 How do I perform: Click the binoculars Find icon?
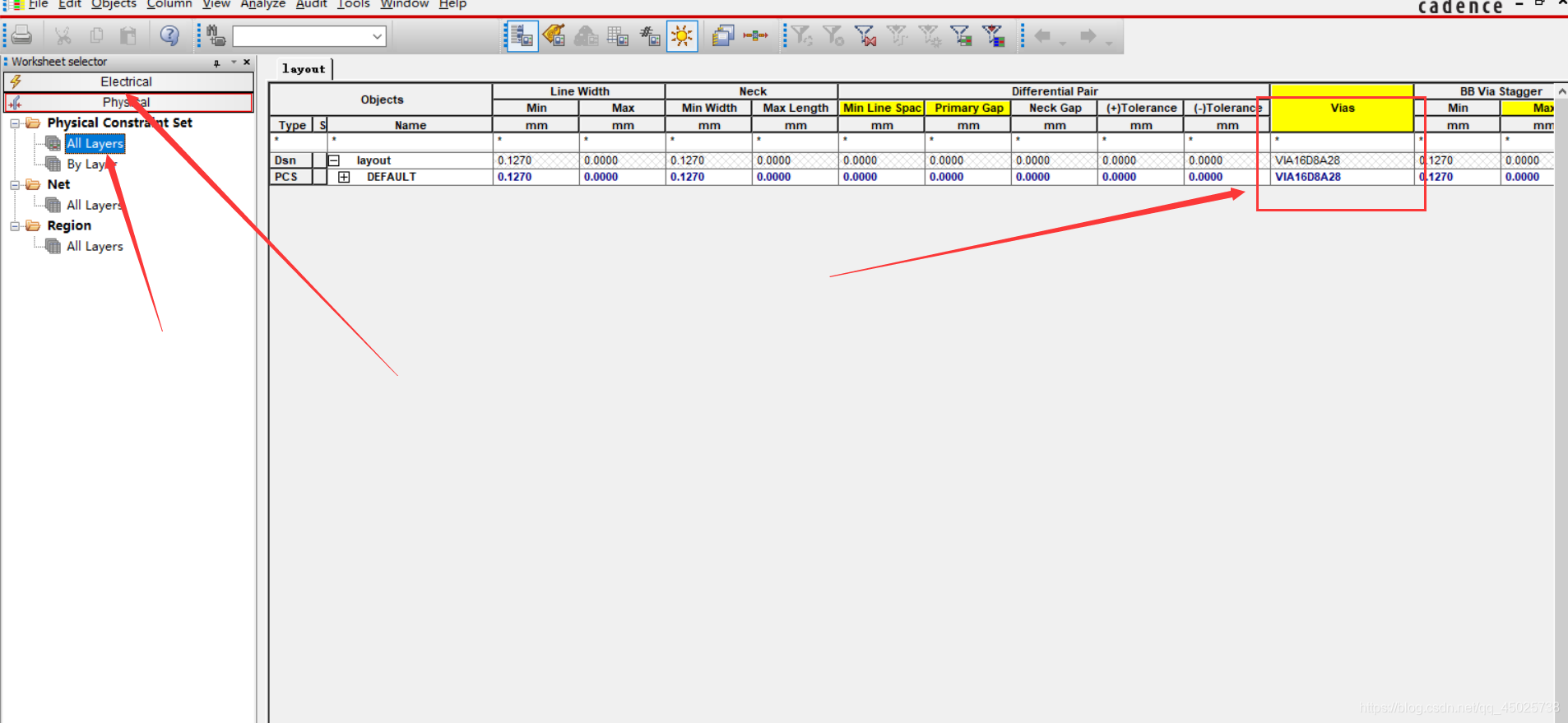pyautogui.click(x=216, y=35)
